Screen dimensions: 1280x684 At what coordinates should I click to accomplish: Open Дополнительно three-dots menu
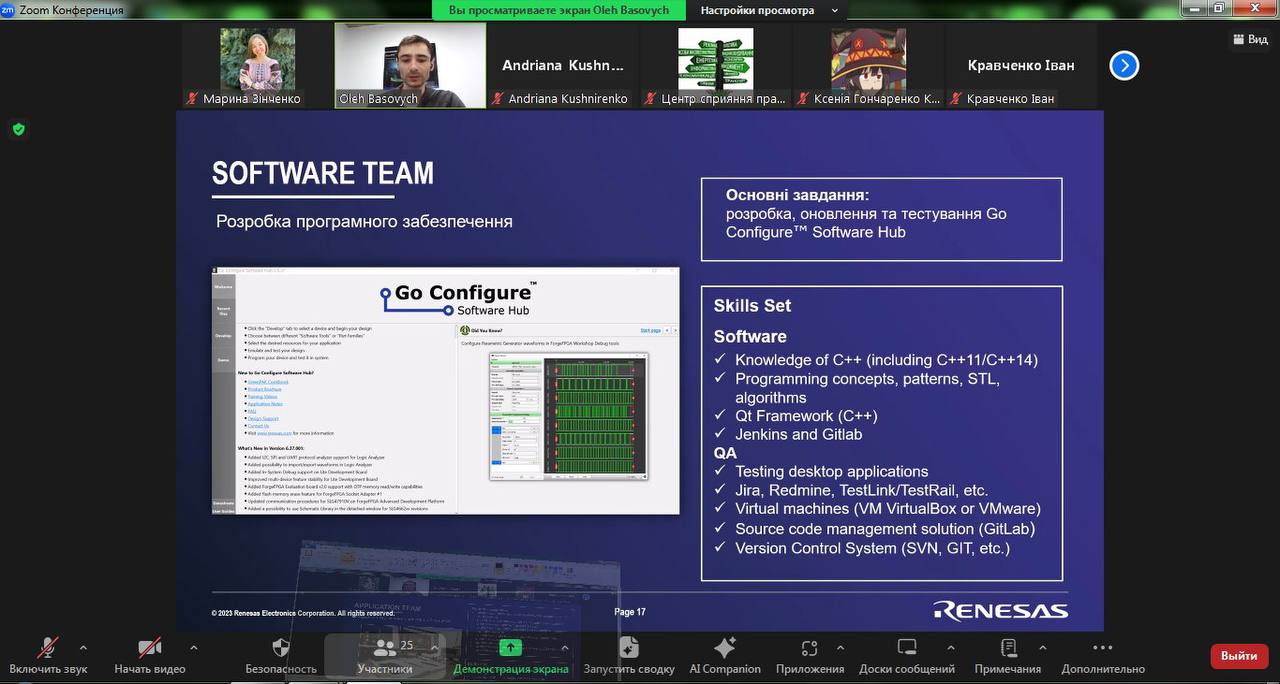pos(1103,648)
